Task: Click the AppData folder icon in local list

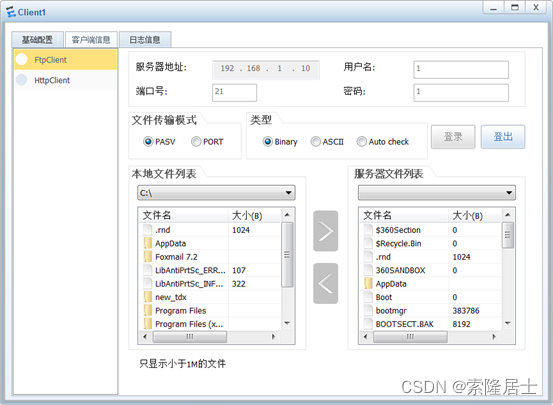Action: [x=147, y=243]
